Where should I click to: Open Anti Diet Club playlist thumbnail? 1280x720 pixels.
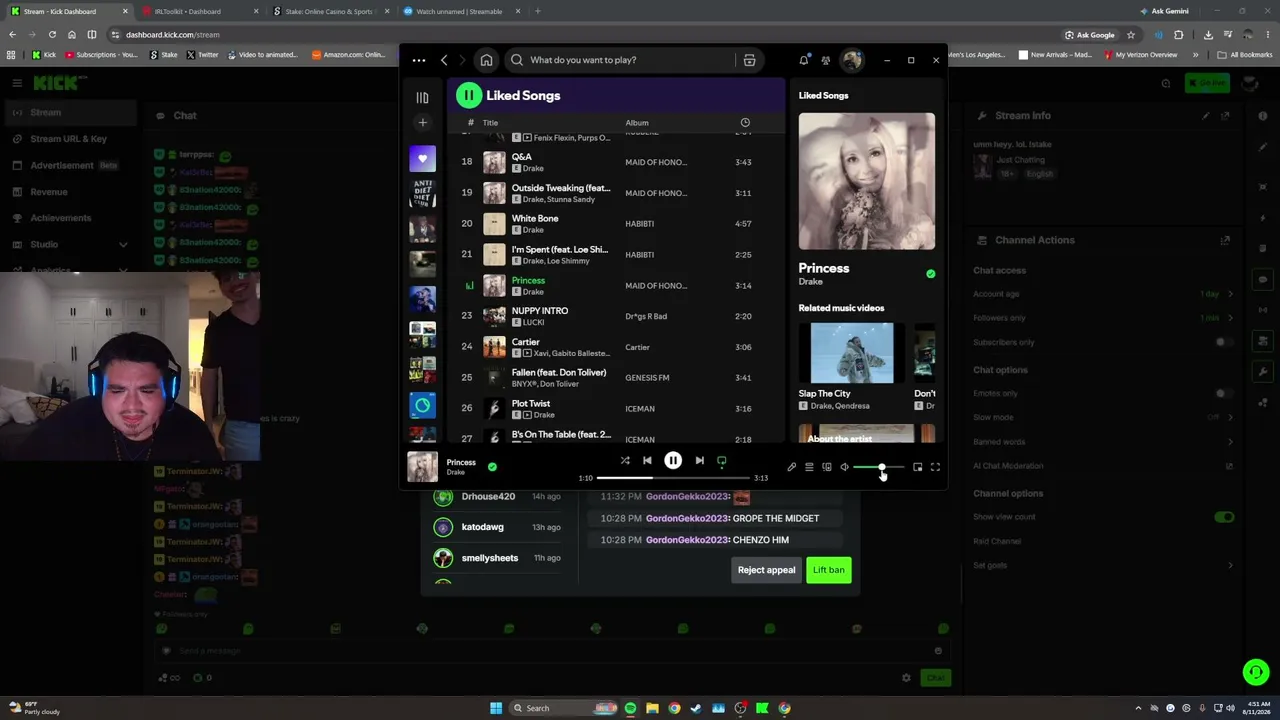pos(422,193)
